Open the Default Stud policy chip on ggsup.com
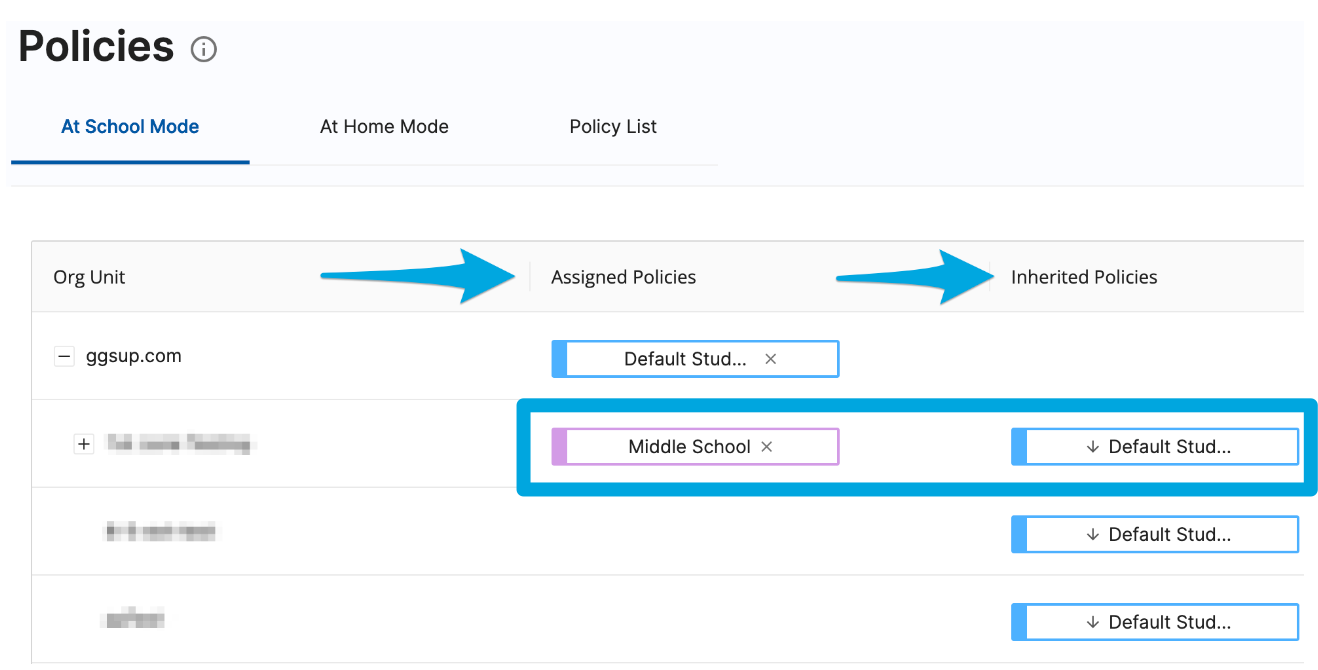This screenshot has width=1318, height=670. click(686, 358)
